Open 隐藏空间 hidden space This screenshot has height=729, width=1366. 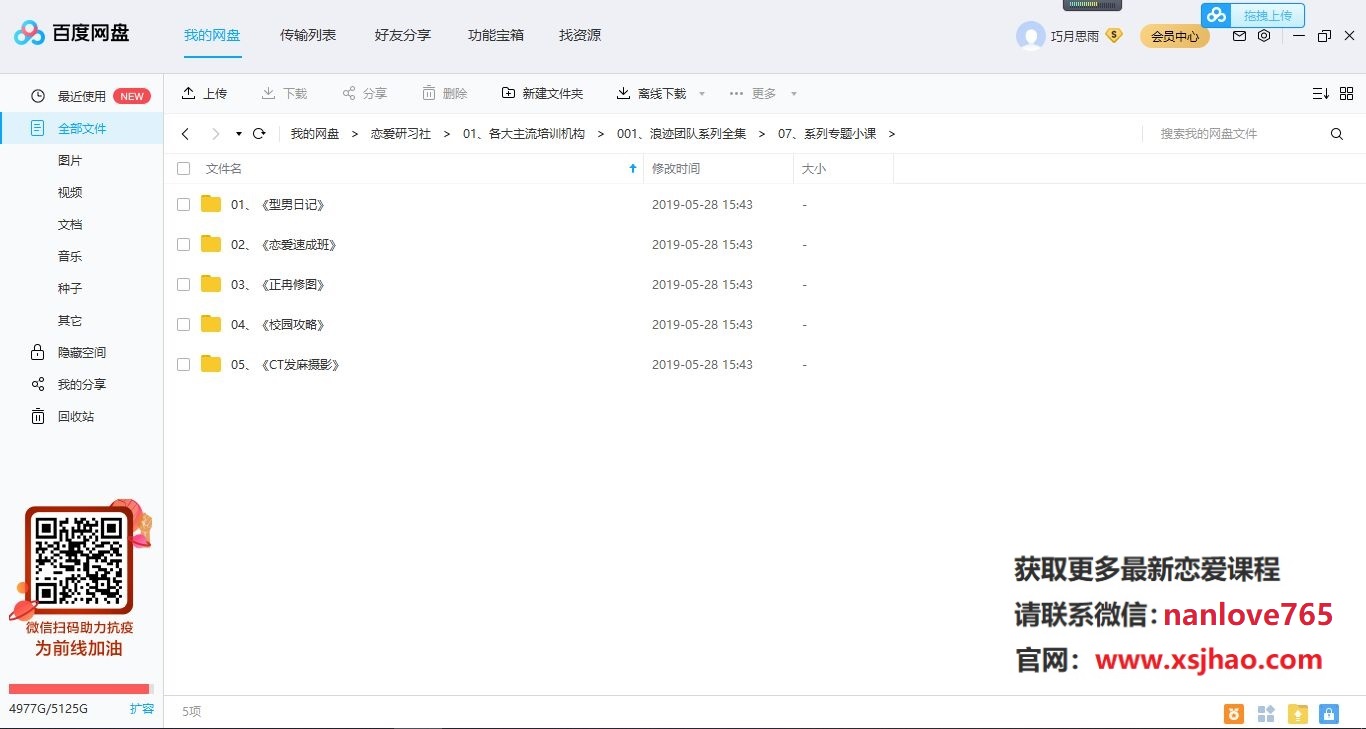[x=82, y=352]
